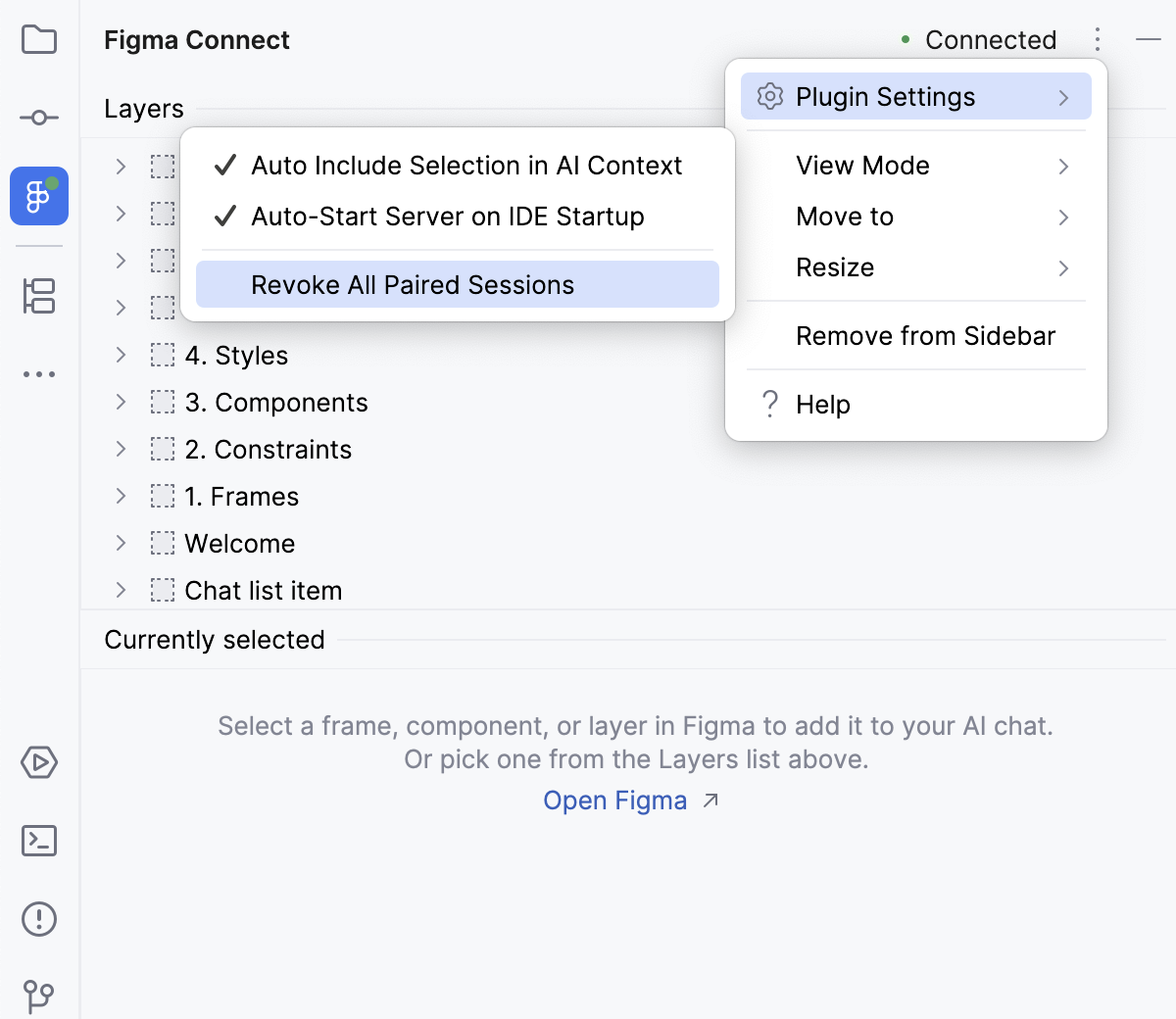
Task: Click the external arrow next to Open Figma
Action: tap(711, 801)
